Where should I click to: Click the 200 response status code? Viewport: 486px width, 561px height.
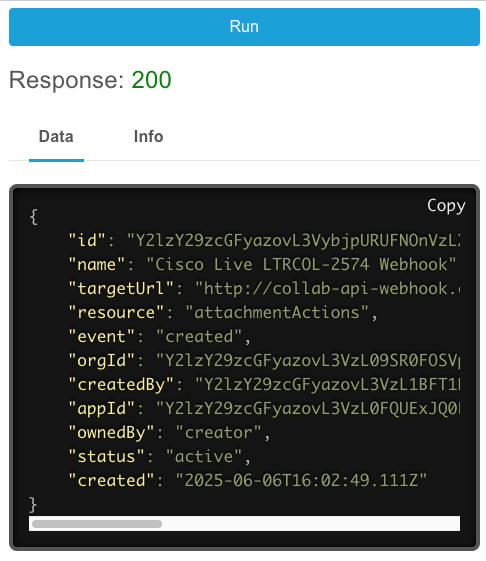pyautogui.click(x=151, y=79)
